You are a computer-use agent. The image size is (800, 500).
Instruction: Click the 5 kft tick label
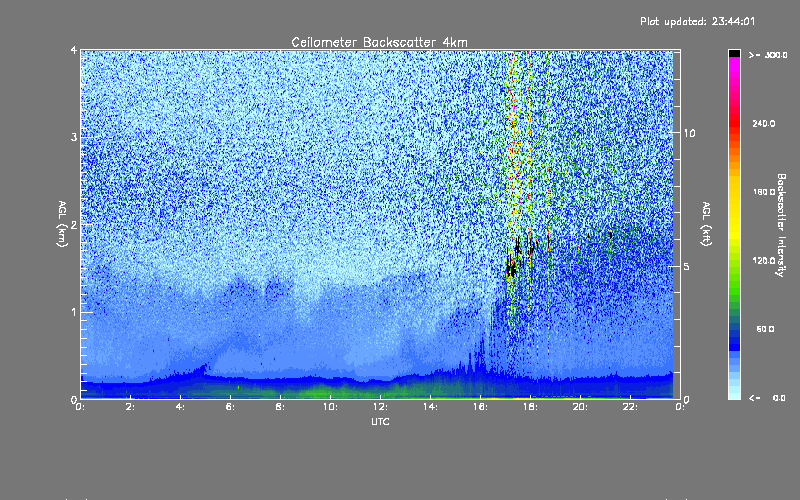(x=687, y=266)
